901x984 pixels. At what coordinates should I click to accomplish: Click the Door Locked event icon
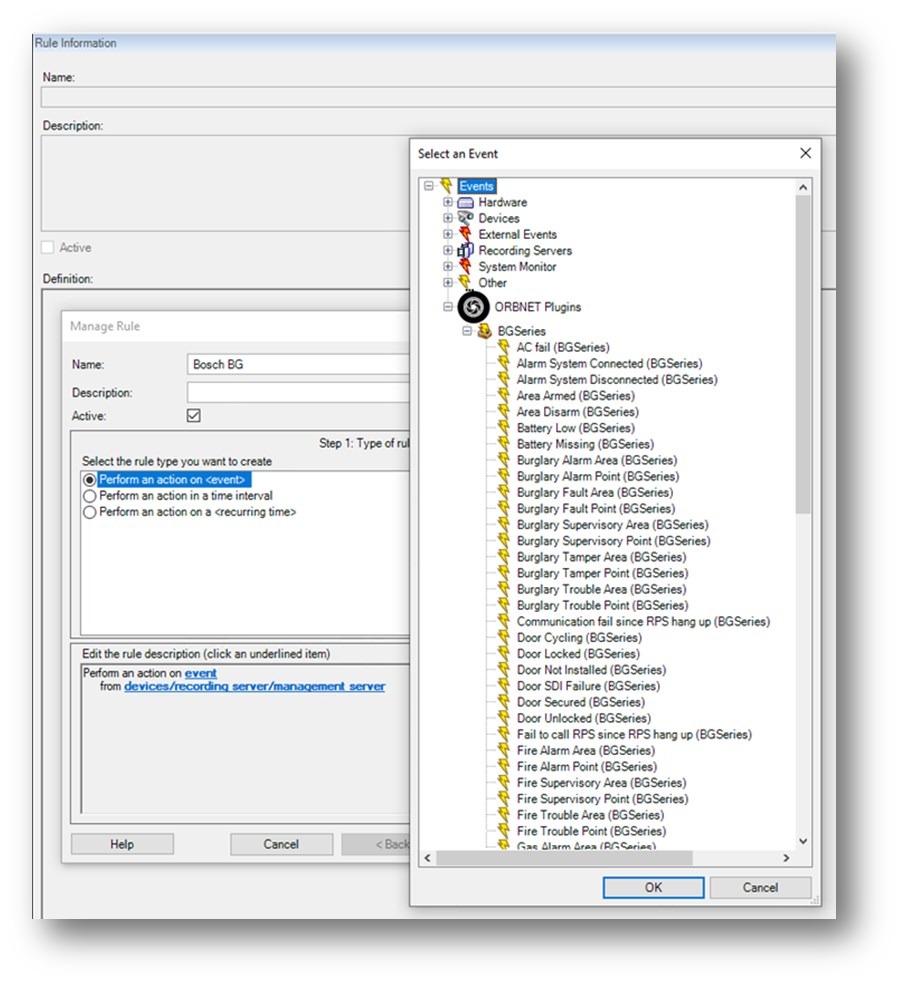click(503, 653)
